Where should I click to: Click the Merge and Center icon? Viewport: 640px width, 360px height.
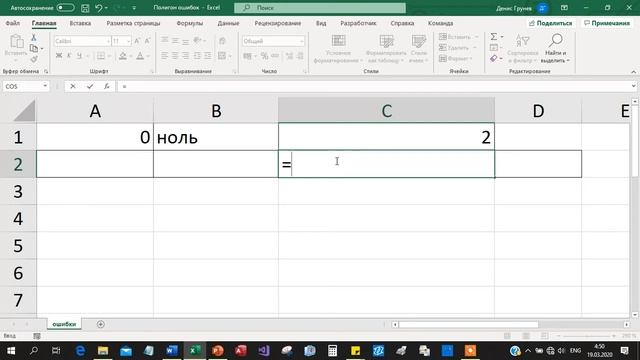click(x=222, y=56)
